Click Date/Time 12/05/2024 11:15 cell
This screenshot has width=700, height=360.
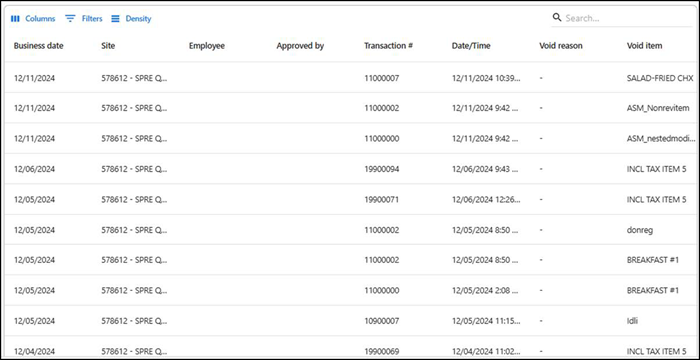point(486,321)
